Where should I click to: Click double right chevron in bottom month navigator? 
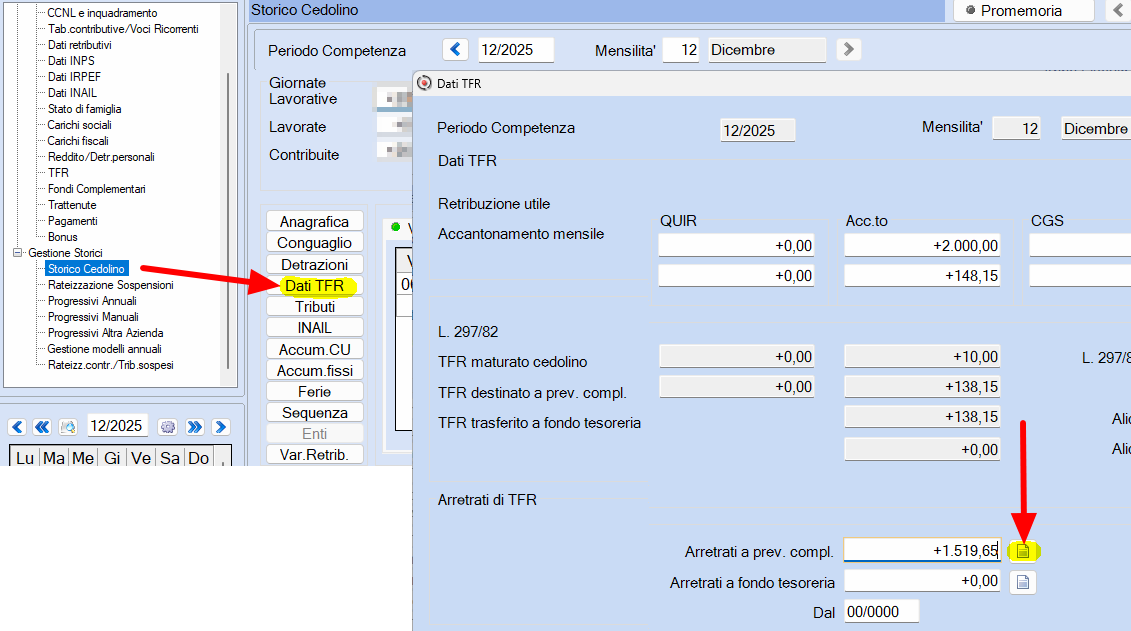pyautogui.click(x=195, y=427)
